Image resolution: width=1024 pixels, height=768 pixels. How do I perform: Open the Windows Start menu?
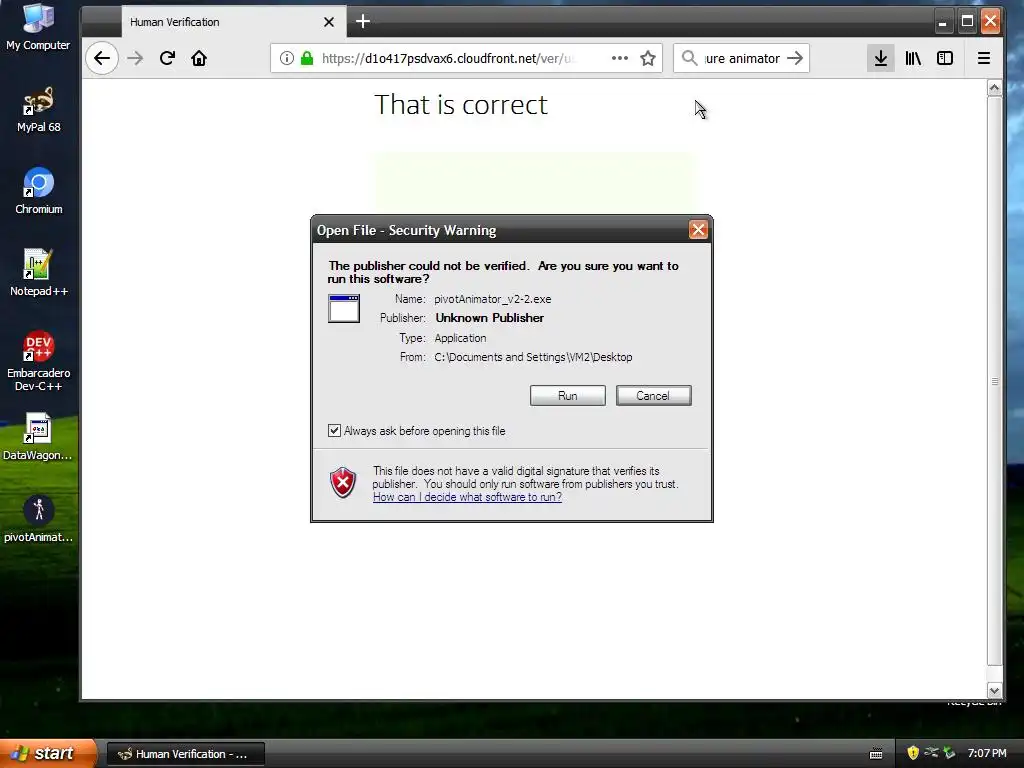48,754
